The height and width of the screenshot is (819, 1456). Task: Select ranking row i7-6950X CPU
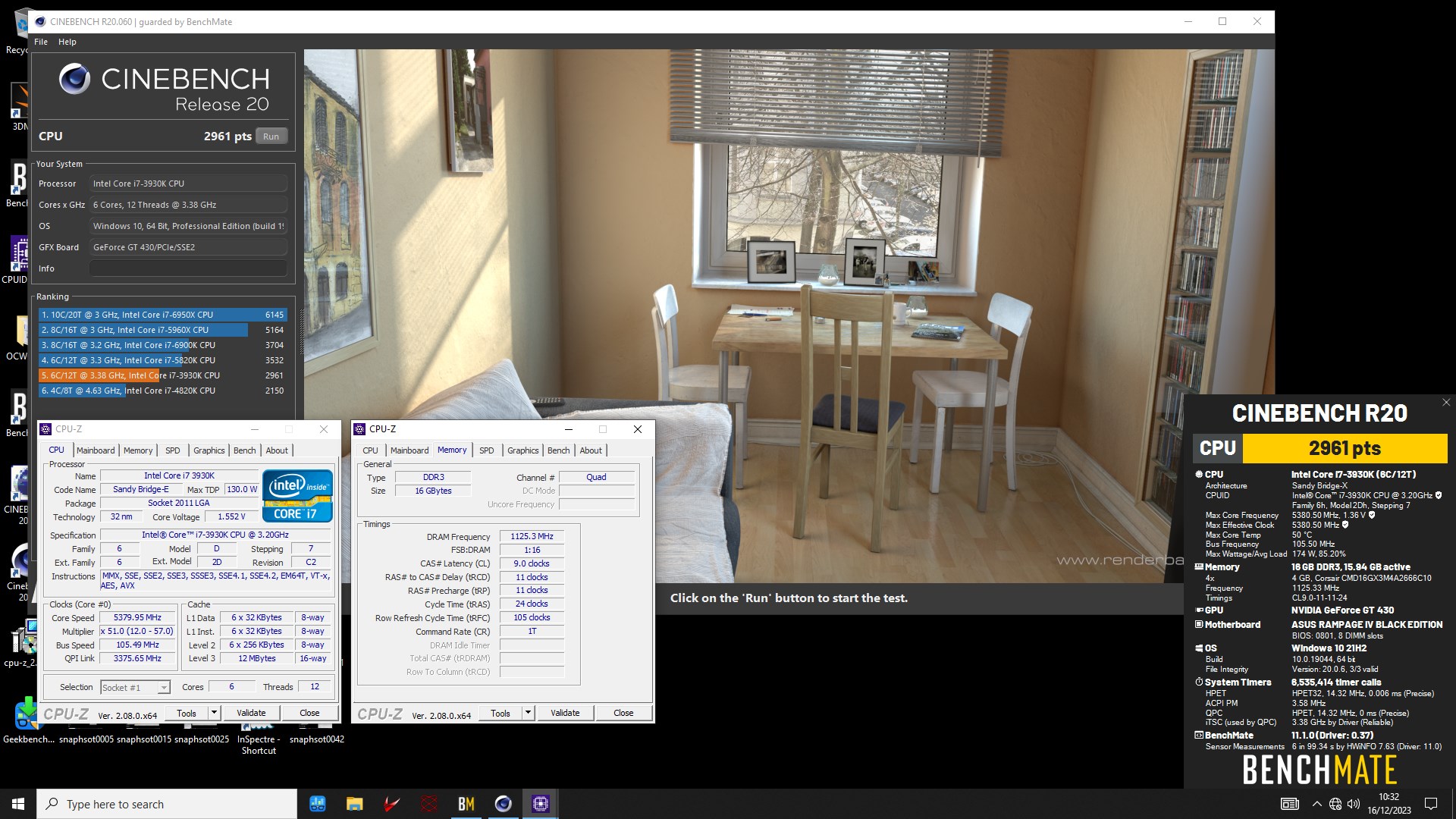tap(162, 315)
